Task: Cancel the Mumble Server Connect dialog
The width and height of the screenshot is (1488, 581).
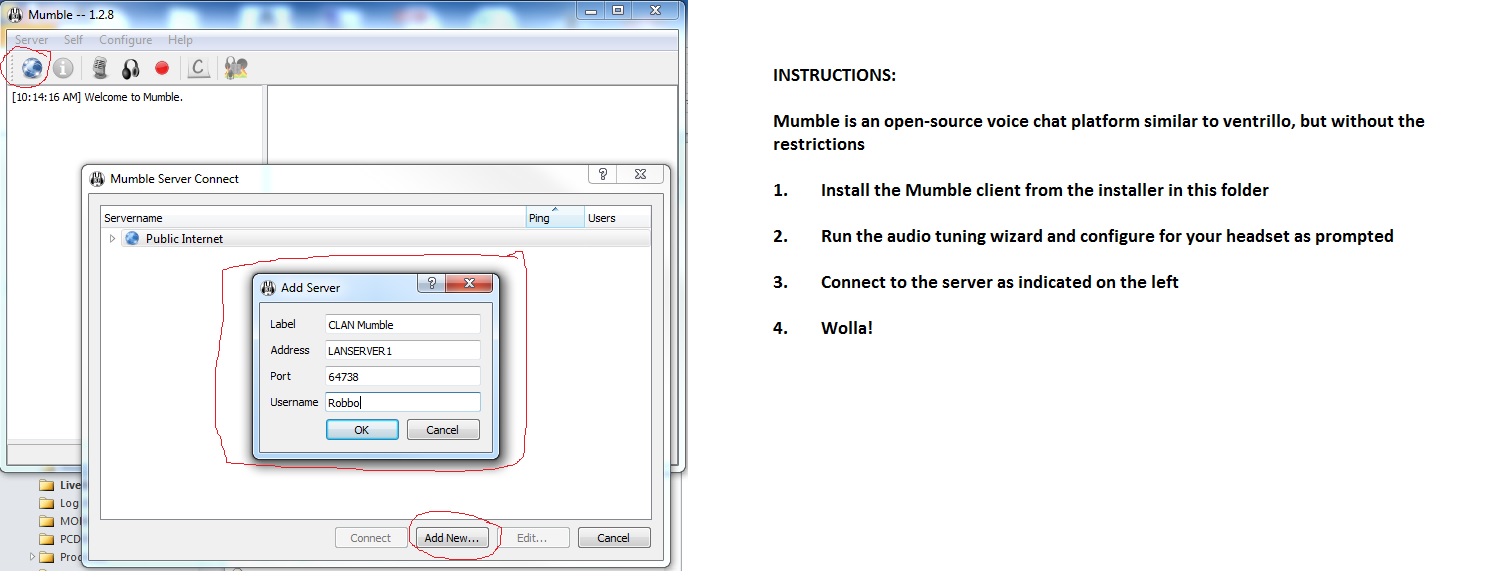Action: tap(614, 538)
